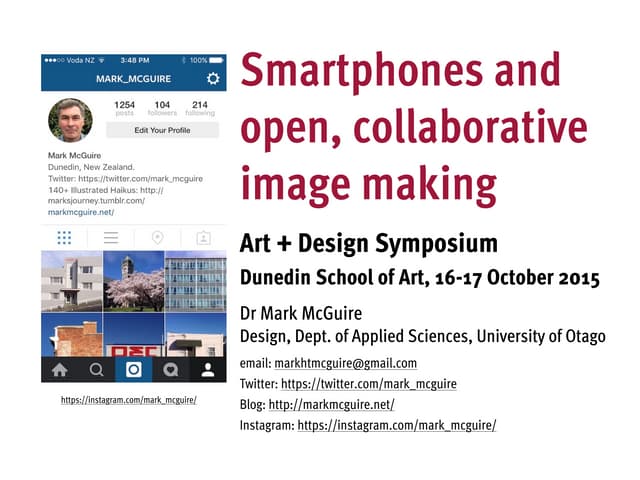Click the email markhtmcguire@gmail.com link

(345, 363)
